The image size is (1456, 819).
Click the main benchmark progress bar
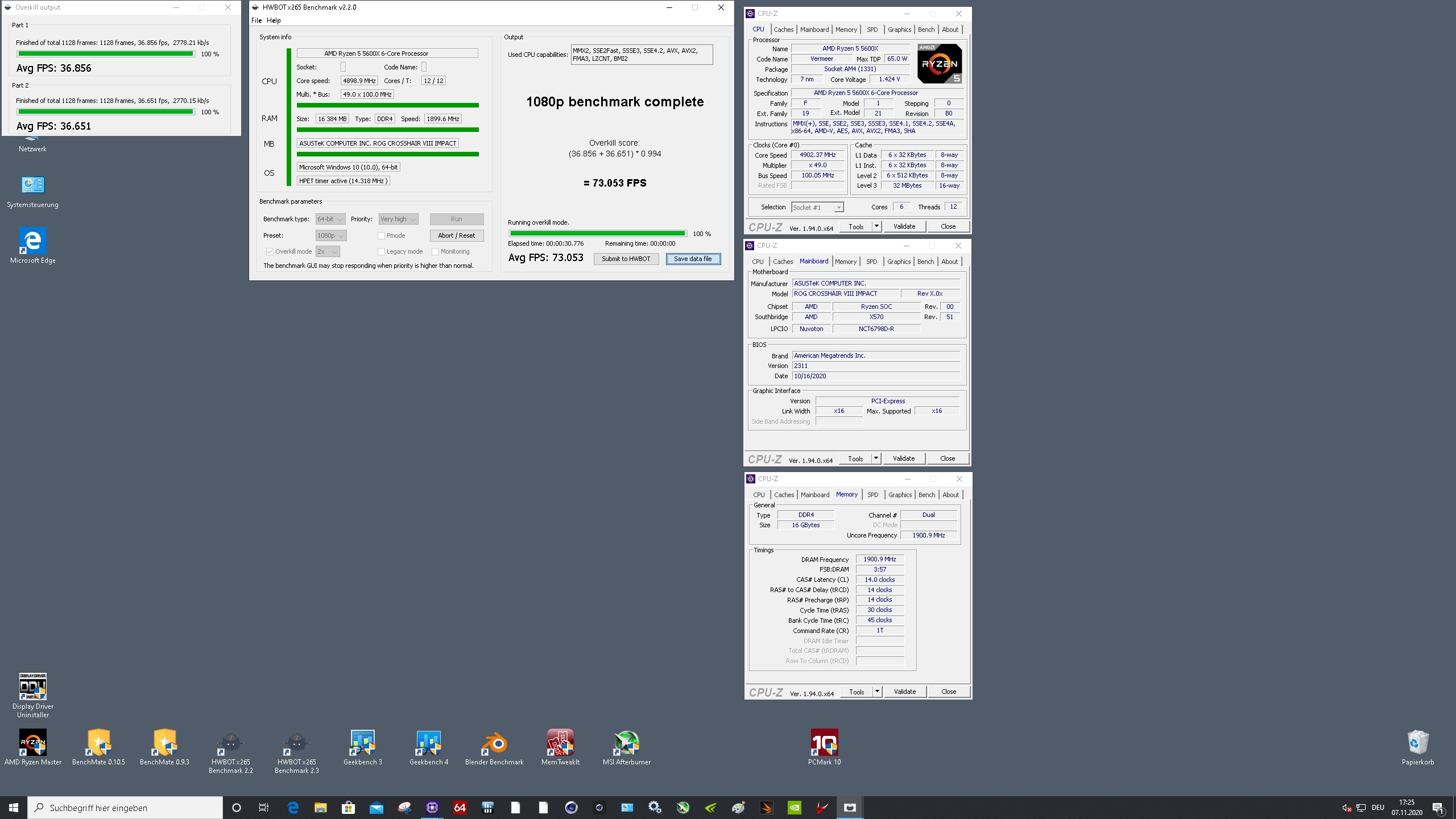[597, 233]
